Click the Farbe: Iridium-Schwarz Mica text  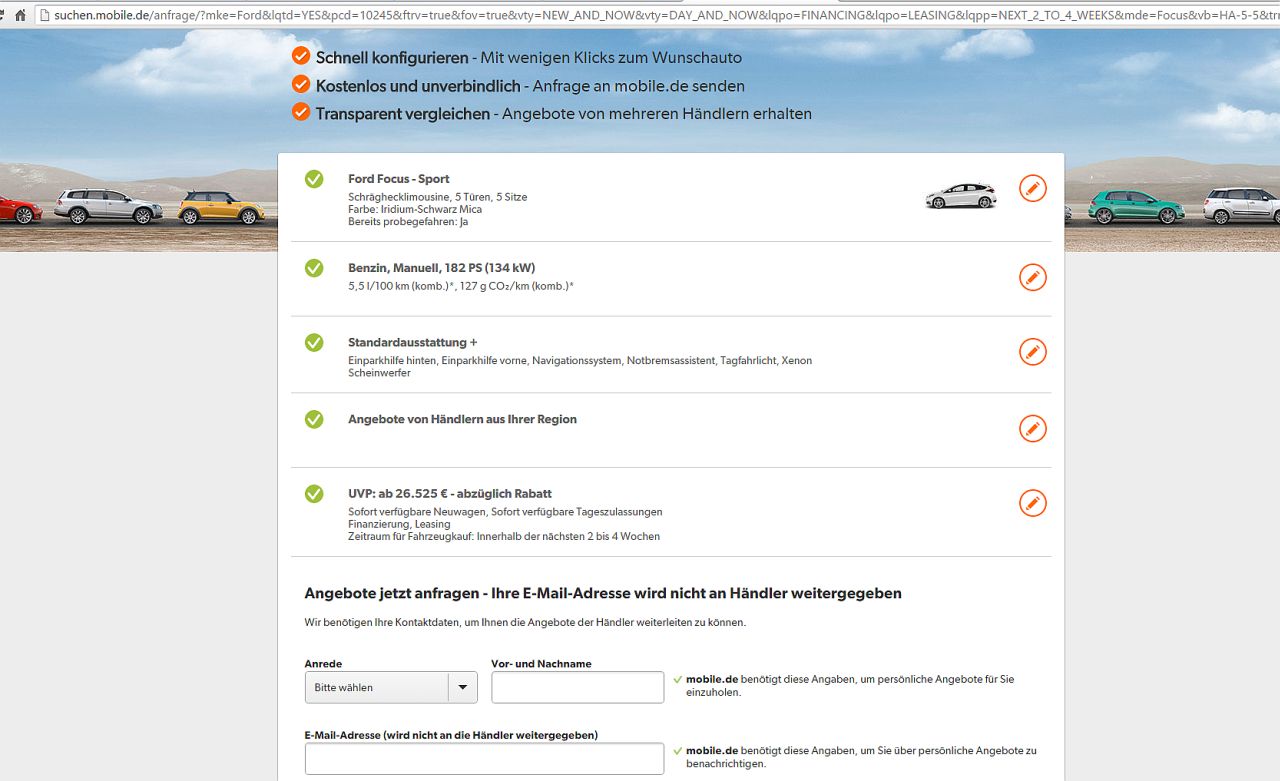pos(415,209)
